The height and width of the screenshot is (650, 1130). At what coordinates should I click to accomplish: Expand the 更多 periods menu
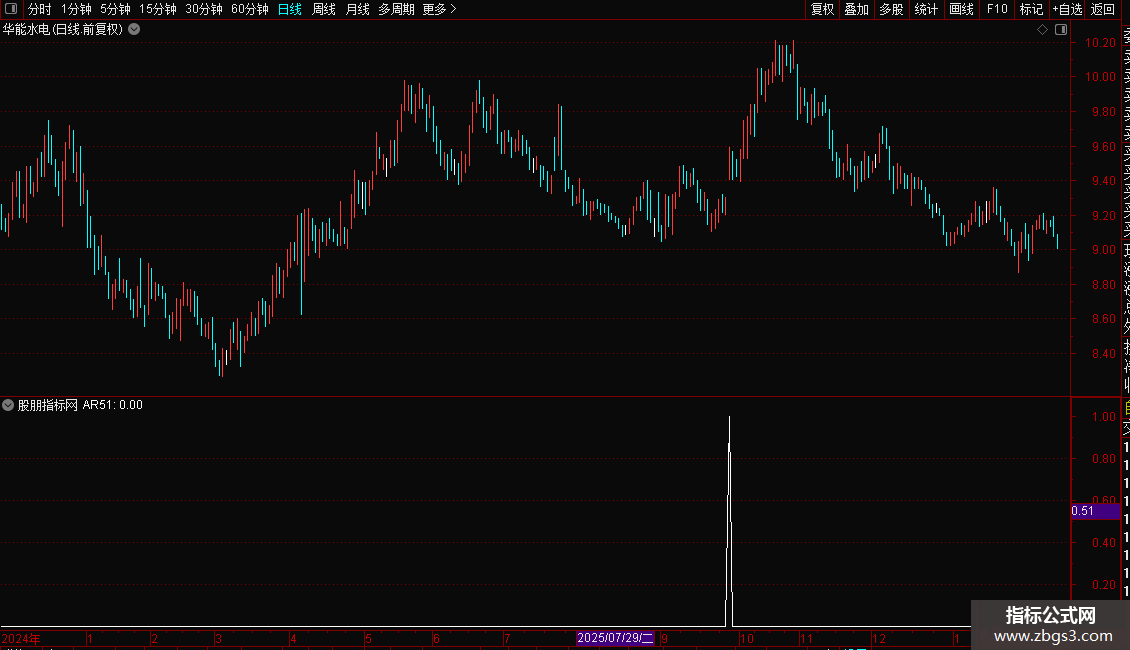440,9
